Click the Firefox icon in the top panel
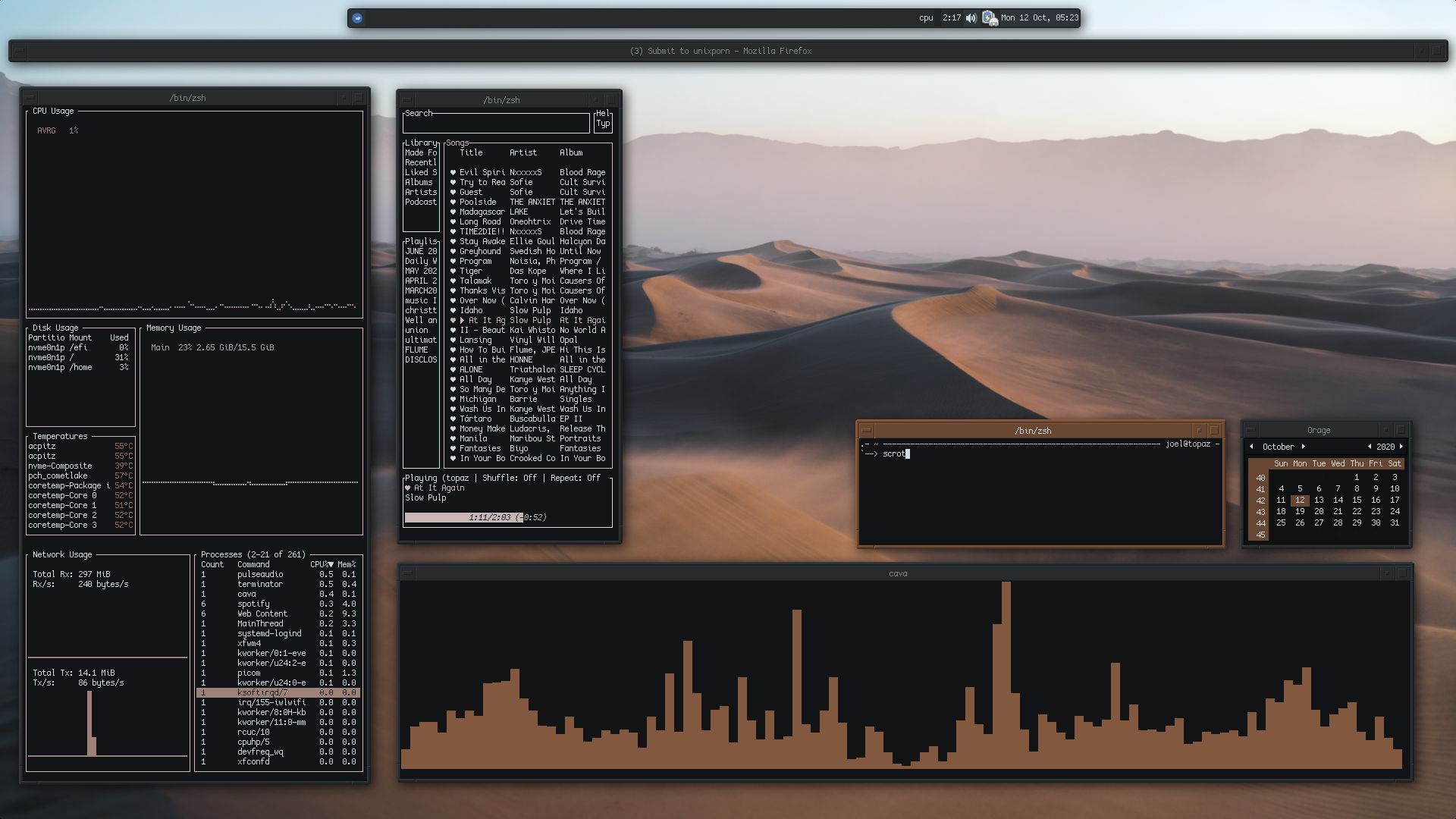Screen dimensions: 1456x819 tap(356, 17)
